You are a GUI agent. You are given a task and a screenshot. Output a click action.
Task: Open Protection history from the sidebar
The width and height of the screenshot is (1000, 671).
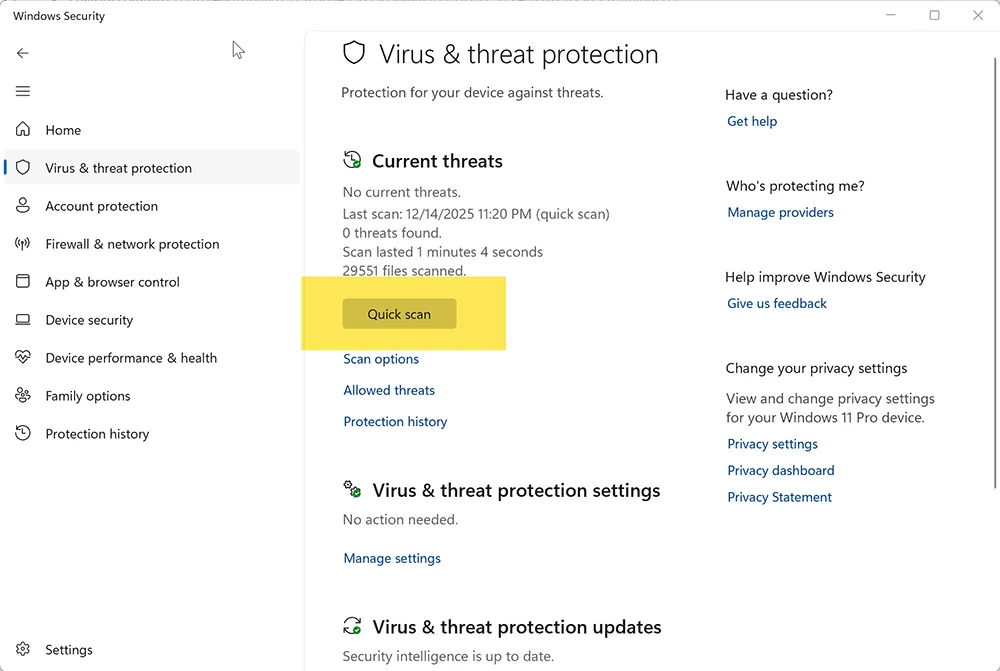point(96,434)
